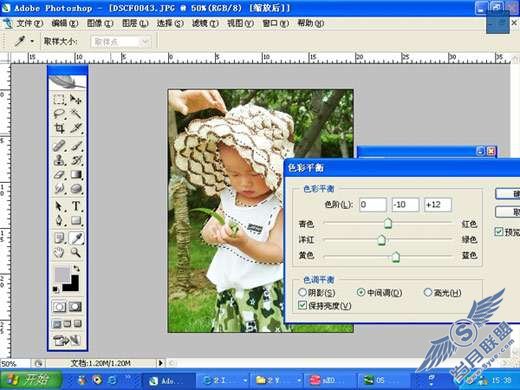
Task: Switch to Quick Mask mode
Action: pyautogui.click(x=75, y=307)
